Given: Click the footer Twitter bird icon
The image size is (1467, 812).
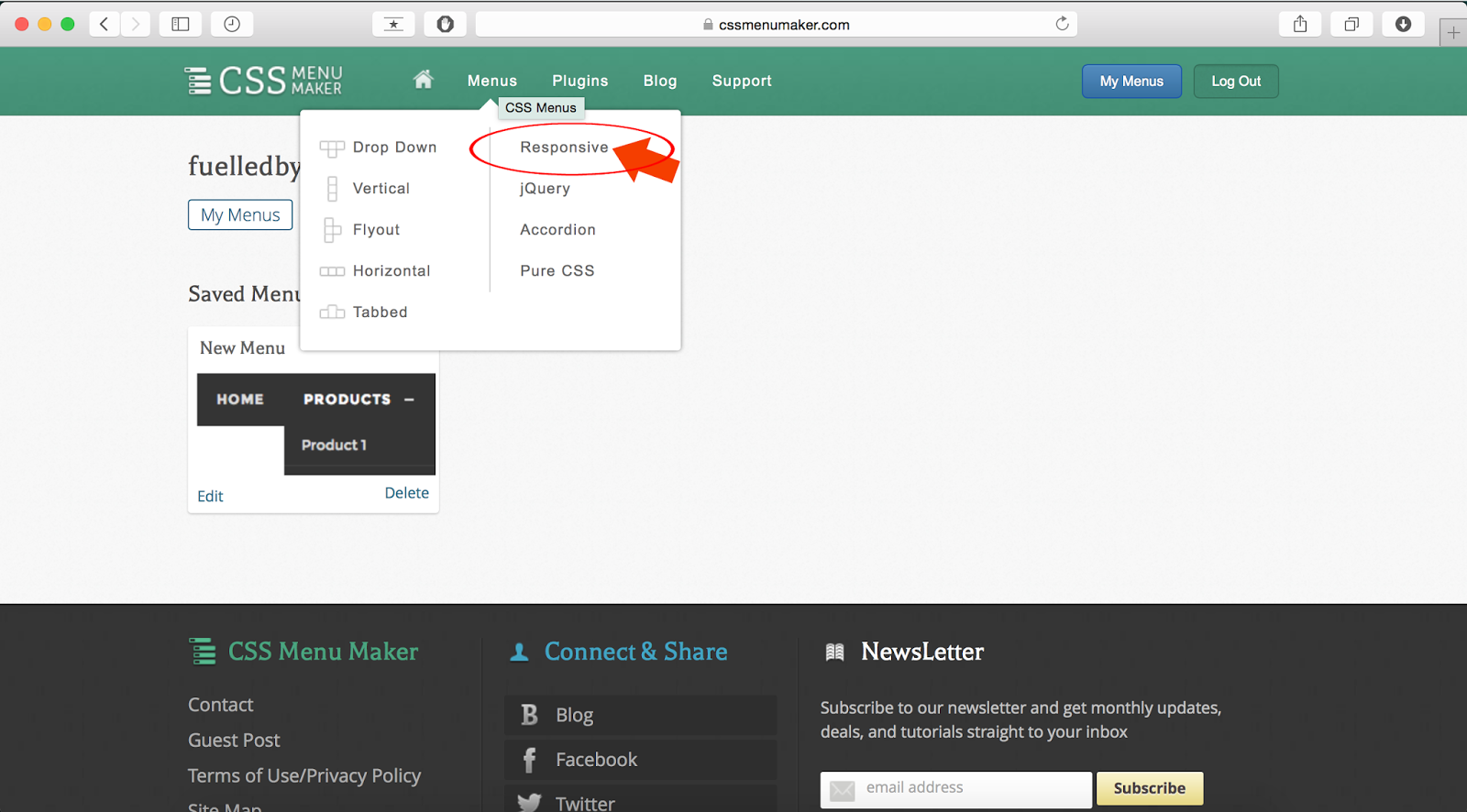Looking at the screenshot, I should point(529,803).
